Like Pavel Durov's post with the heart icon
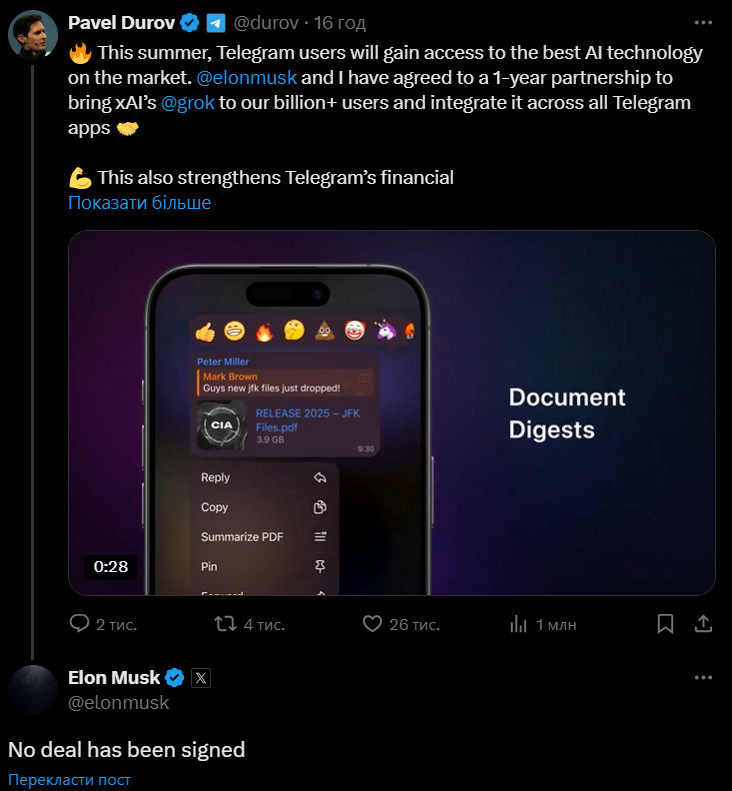The width and height of the screenshot is (732, 791). pyautogui.click(x=372, y=624)
